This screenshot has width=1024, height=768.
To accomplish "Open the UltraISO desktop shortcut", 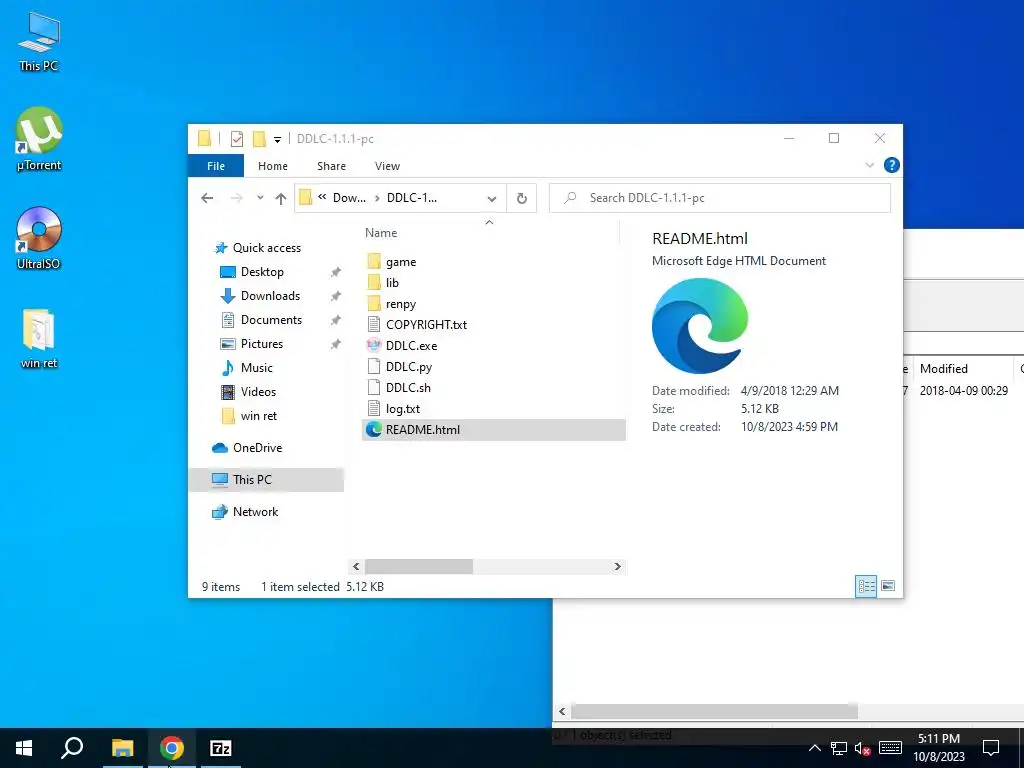I will click(39, 238).
